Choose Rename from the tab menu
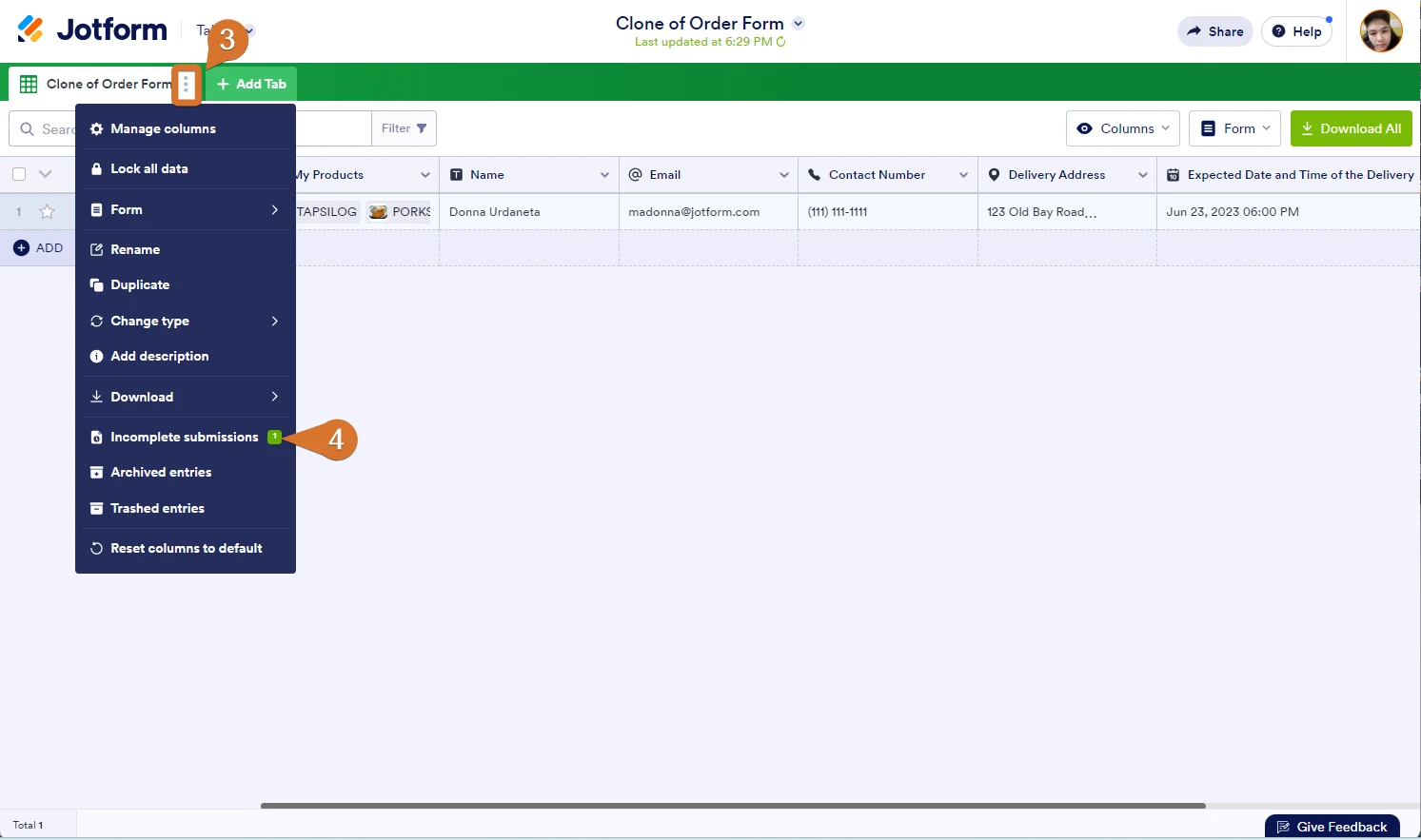Screen dimensions: 1421x840 (x=135, y=249)
